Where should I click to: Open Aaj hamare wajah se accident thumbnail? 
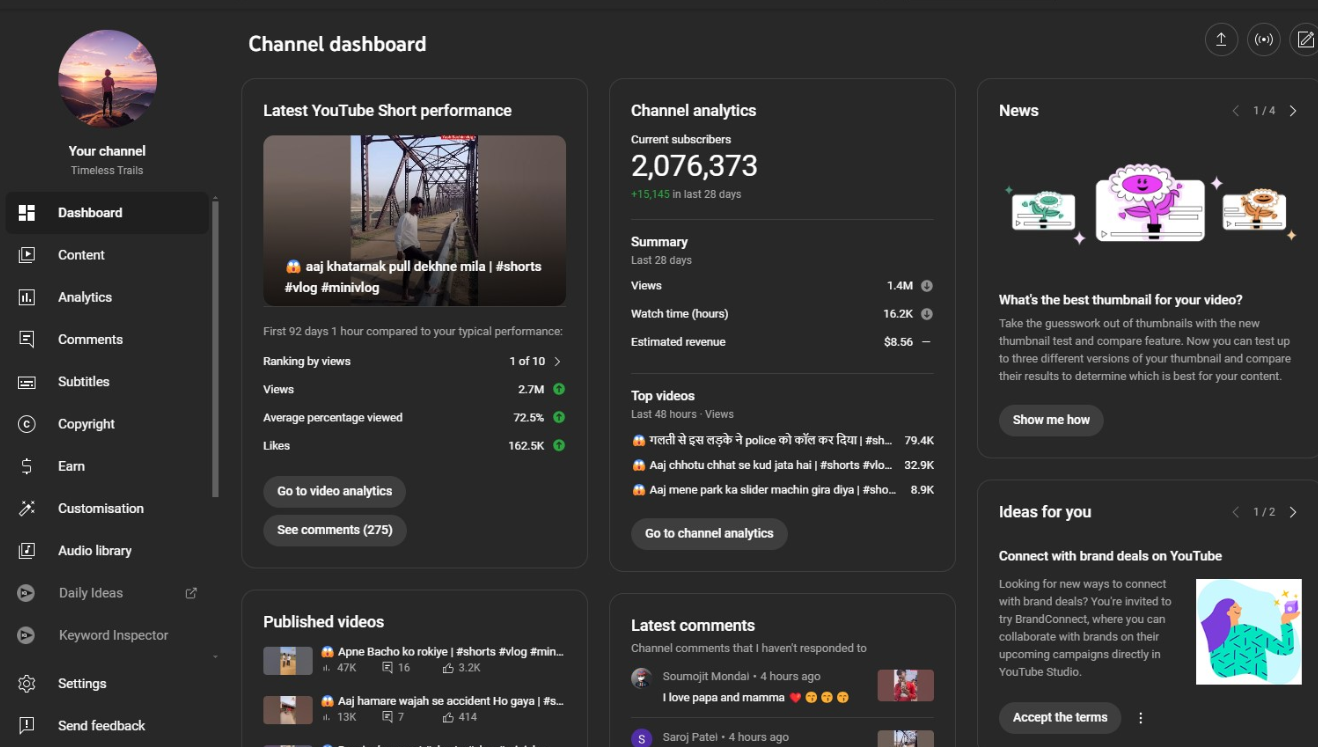pyautogui.click(x=288, y=710)
